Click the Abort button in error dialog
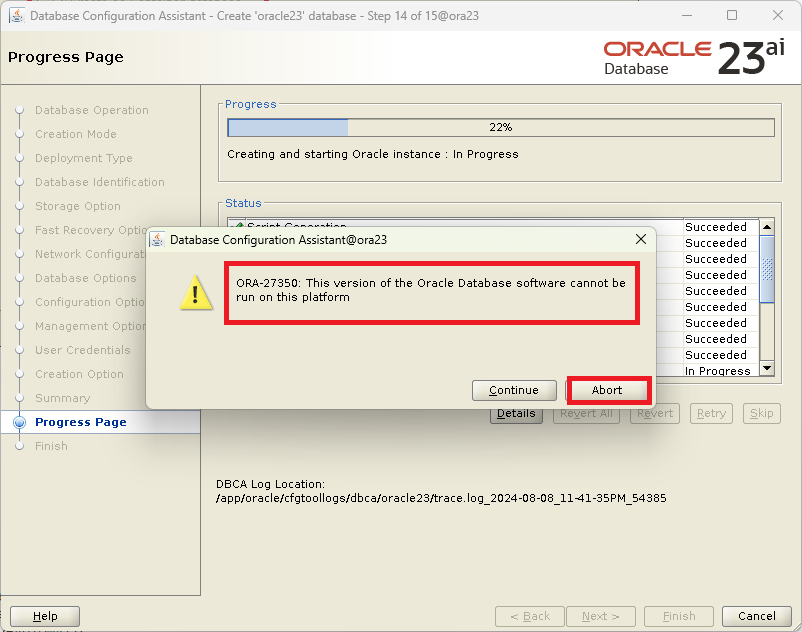The height and width of the screenshot is (632, 802). click(608, 390)
